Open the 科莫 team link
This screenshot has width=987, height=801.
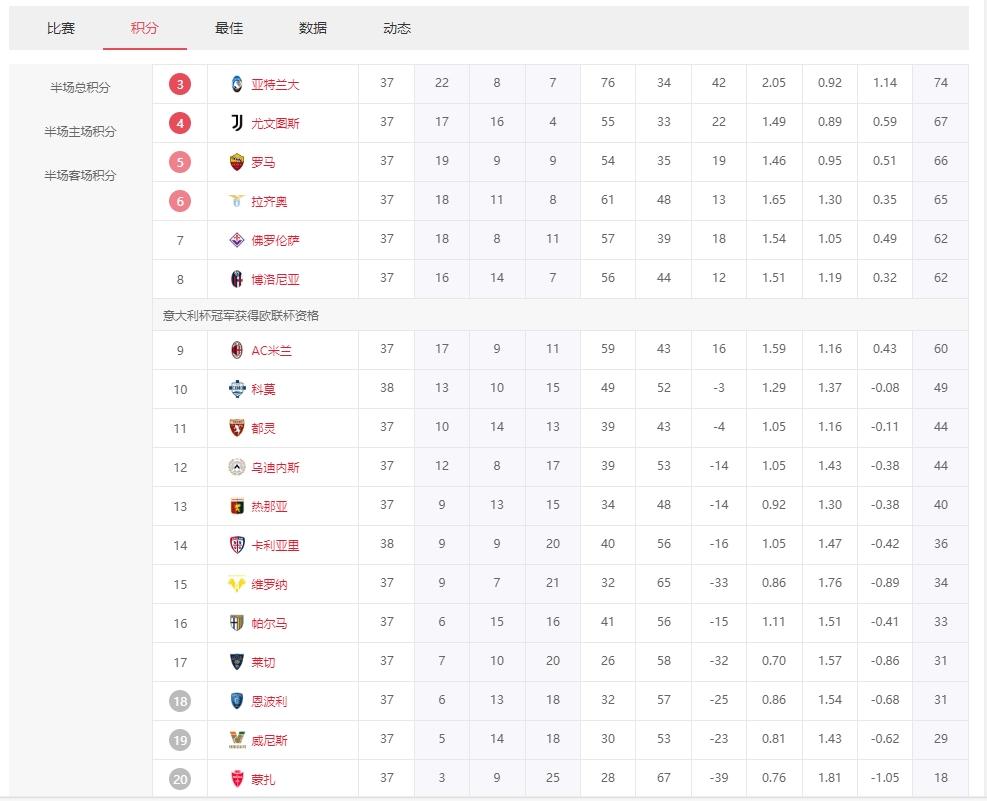click(x=264, y=389)
